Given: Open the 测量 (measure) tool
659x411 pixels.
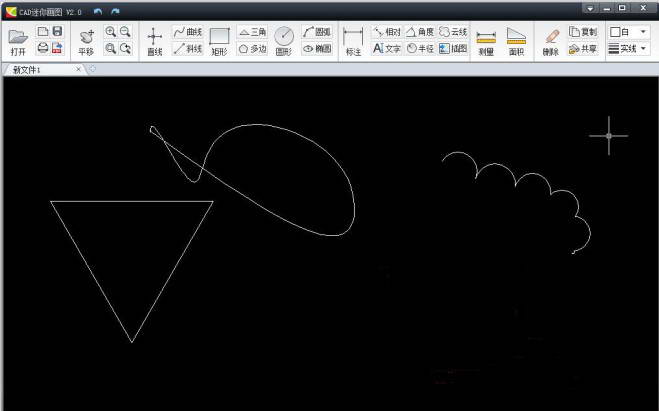Looking at the screenshot, I should [486, 41].
